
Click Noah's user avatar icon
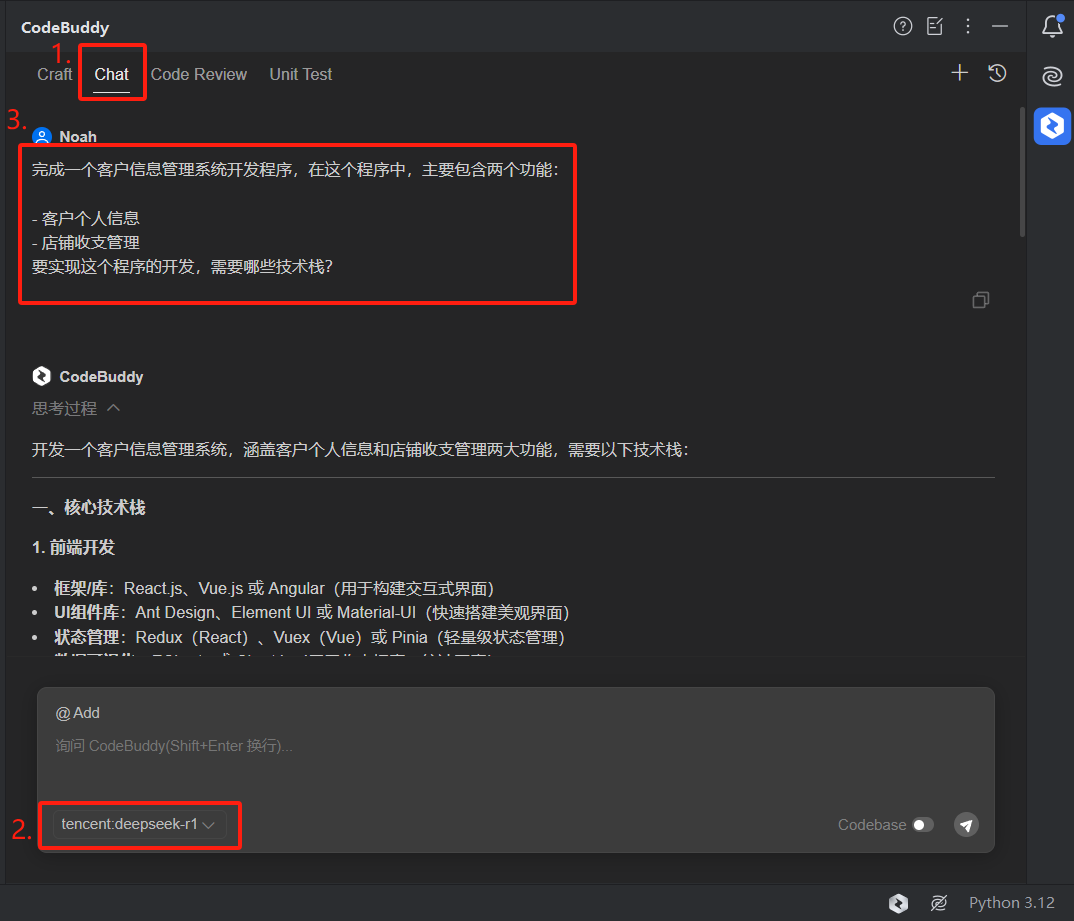click(x=42, y=136)
